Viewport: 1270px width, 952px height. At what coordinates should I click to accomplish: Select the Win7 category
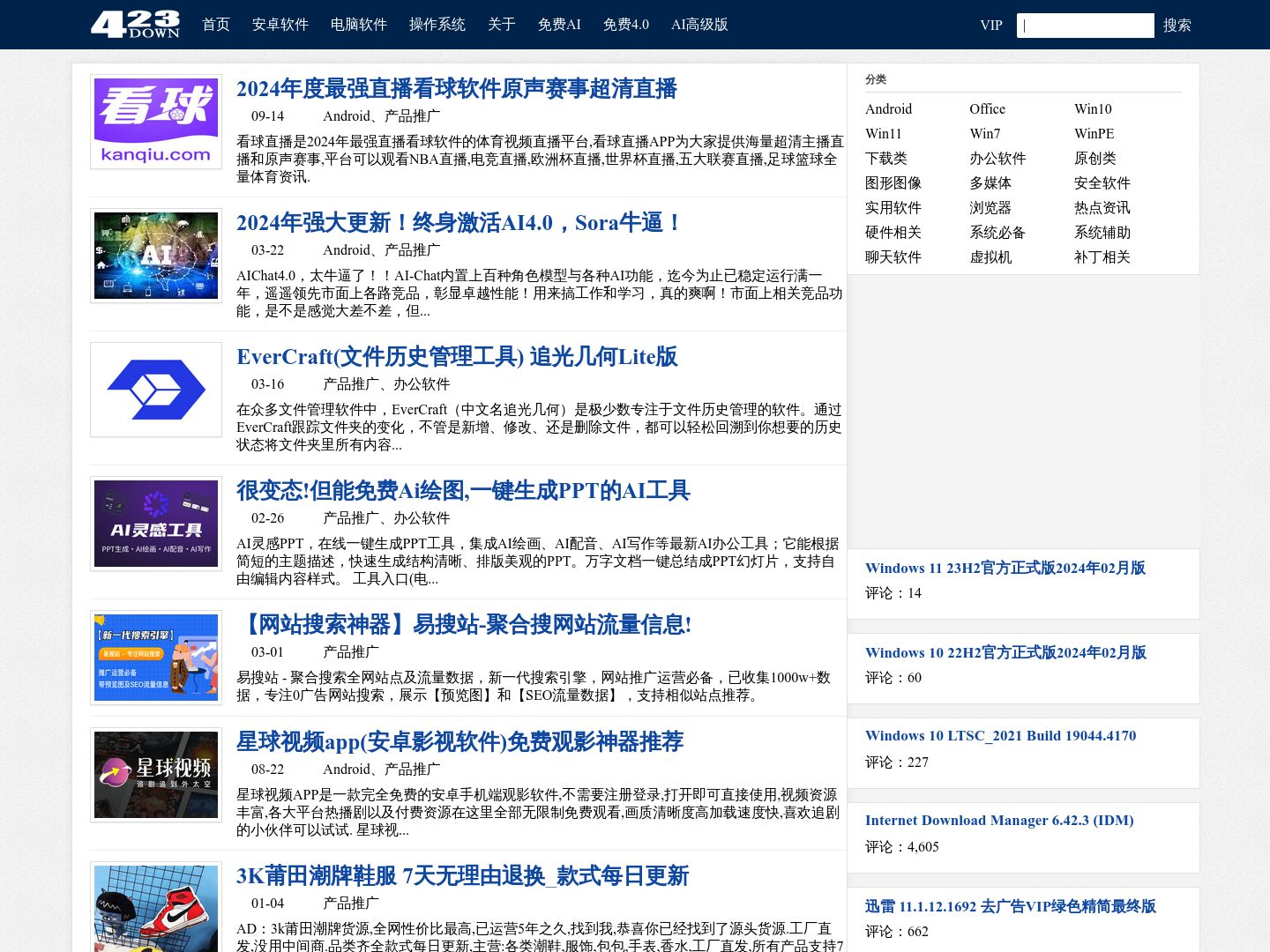[x=984, y=134]
